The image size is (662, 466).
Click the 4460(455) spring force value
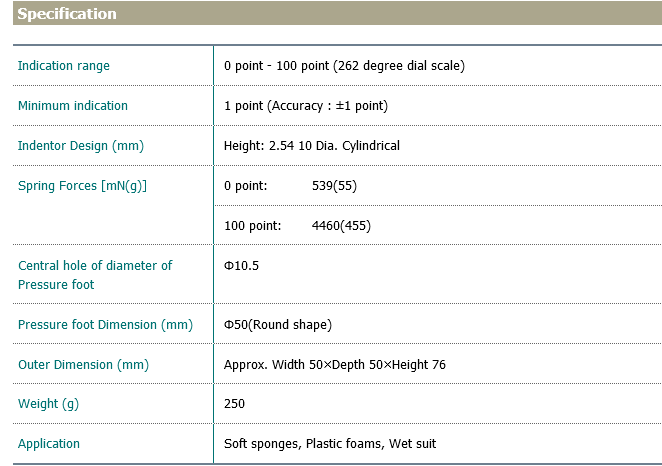coord(341,226)
